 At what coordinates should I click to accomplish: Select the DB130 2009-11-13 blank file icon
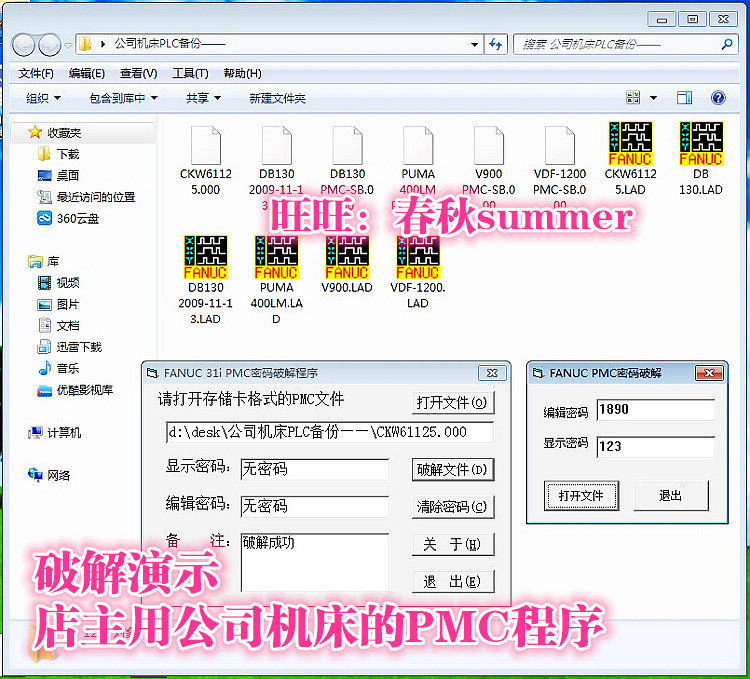276,145
